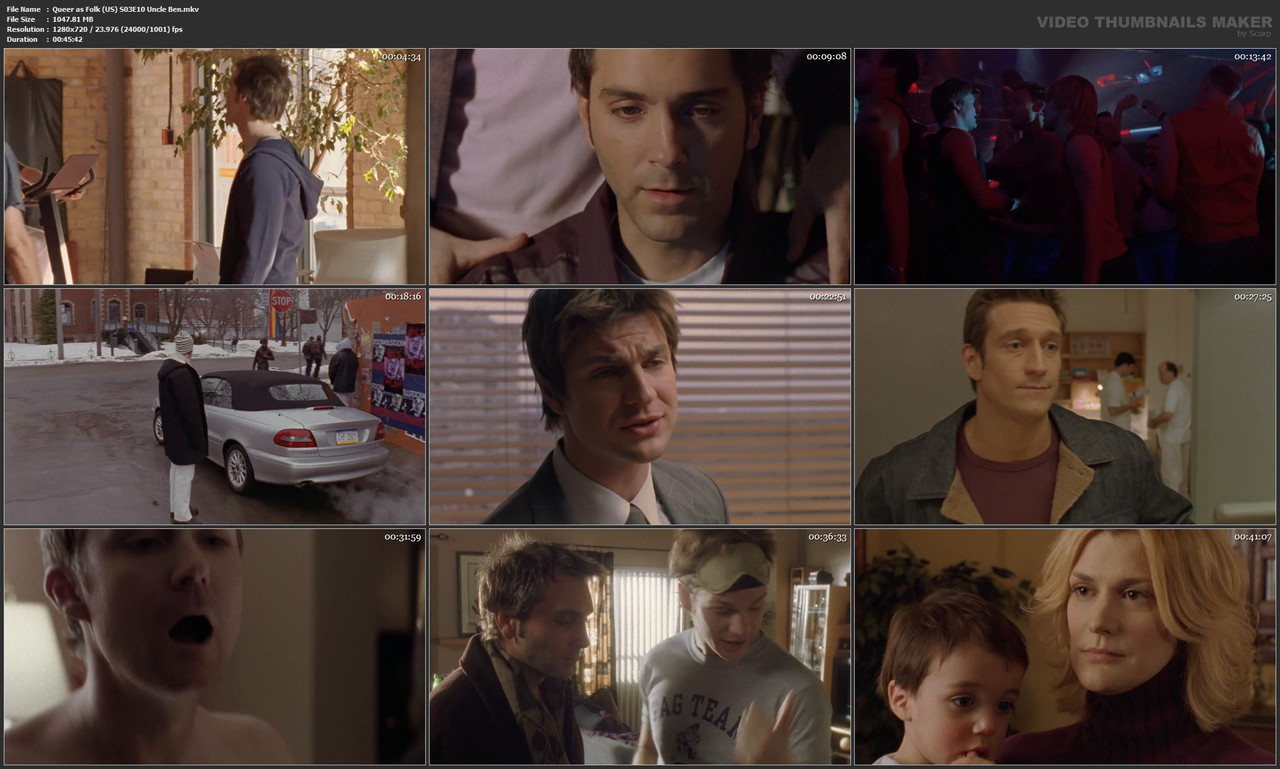Select the silver car thumbnail at 00:18:16
1280x769 pixels.
click(215, 407)
